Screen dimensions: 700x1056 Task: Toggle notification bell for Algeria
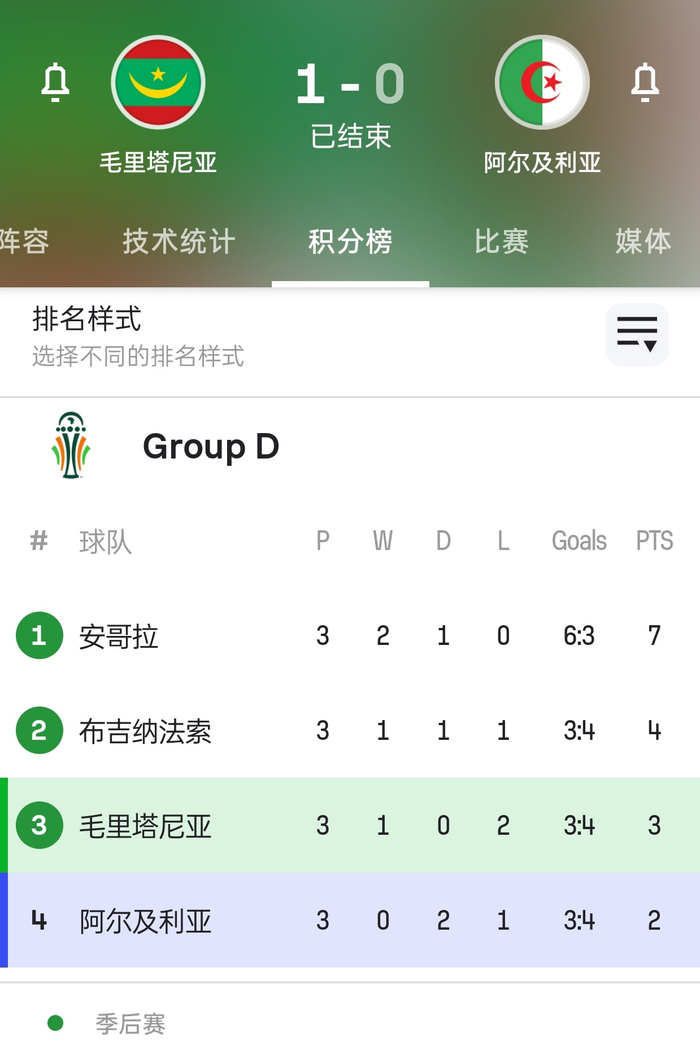coord(645,83)
